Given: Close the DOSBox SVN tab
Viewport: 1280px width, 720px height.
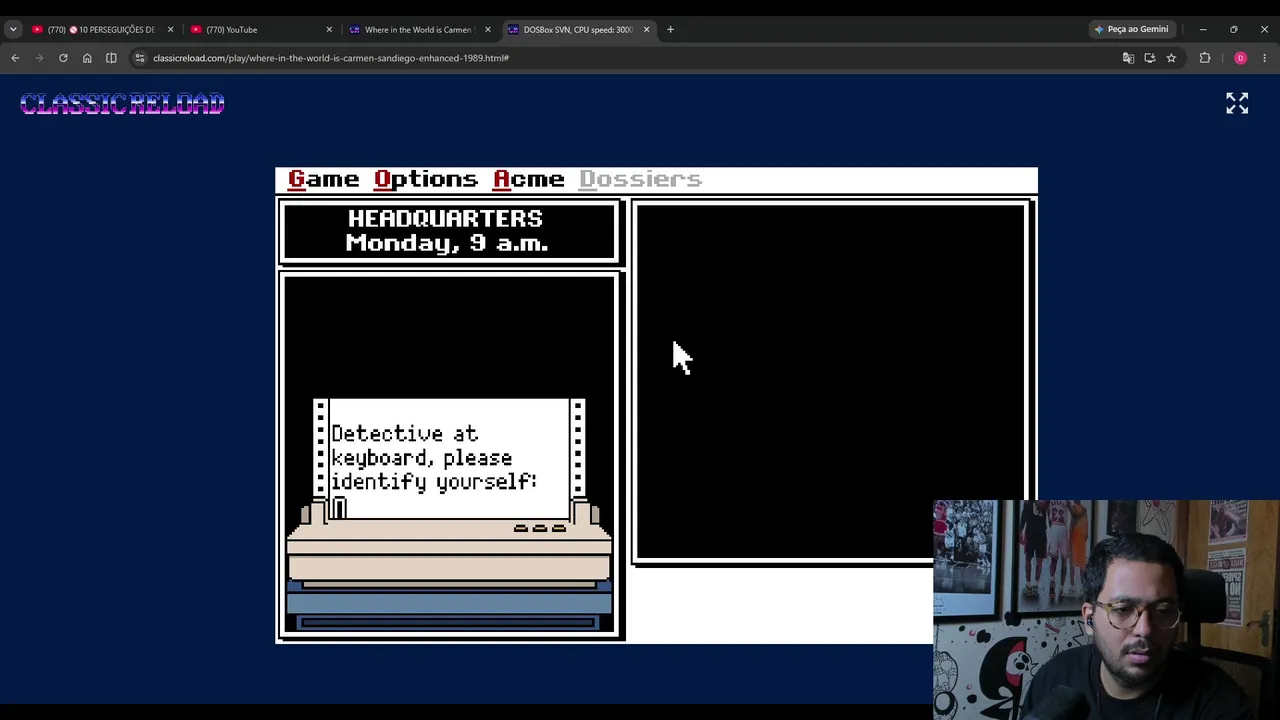Looking at the screenshot, I should coord(646,30).
